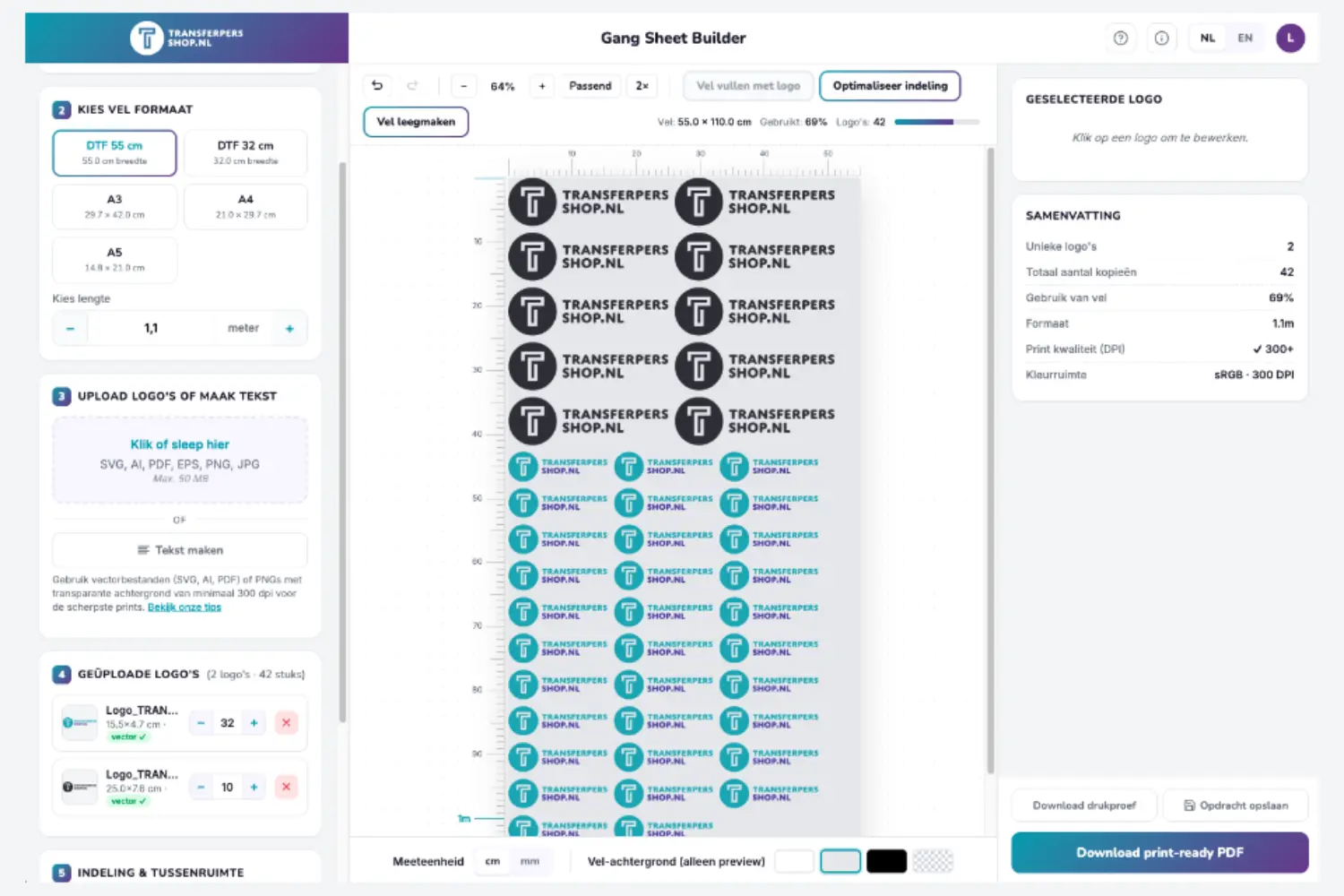Click Vel leegmaken button

point(416,122)
